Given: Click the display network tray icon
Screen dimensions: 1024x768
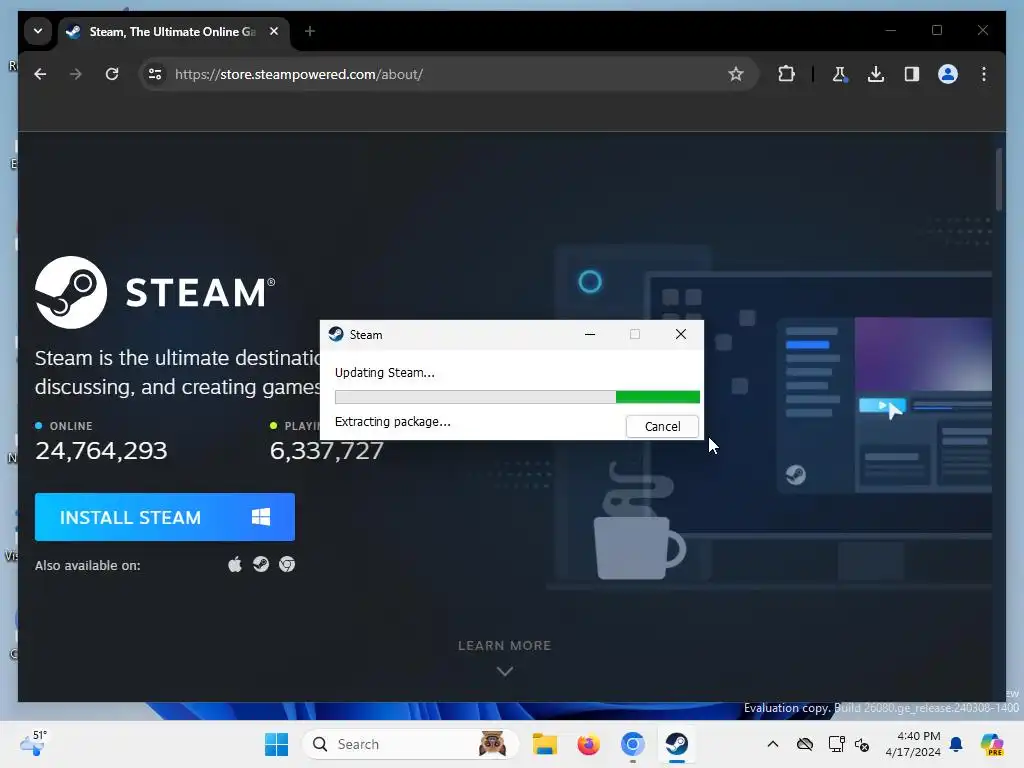Looking at the screenshot, I should point(837,744).
